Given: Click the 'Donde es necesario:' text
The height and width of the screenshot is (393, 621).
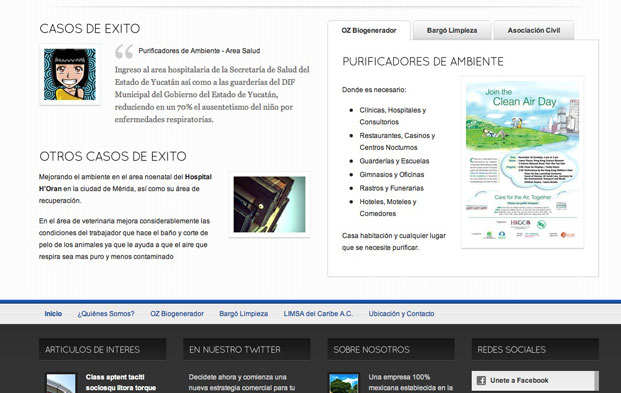Looking at the screenshot, I should click(x=374, y=90).
